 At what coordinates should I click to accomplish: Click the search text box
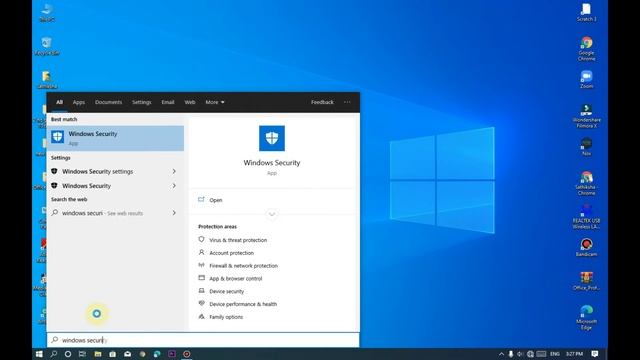(x=203, y=340)
